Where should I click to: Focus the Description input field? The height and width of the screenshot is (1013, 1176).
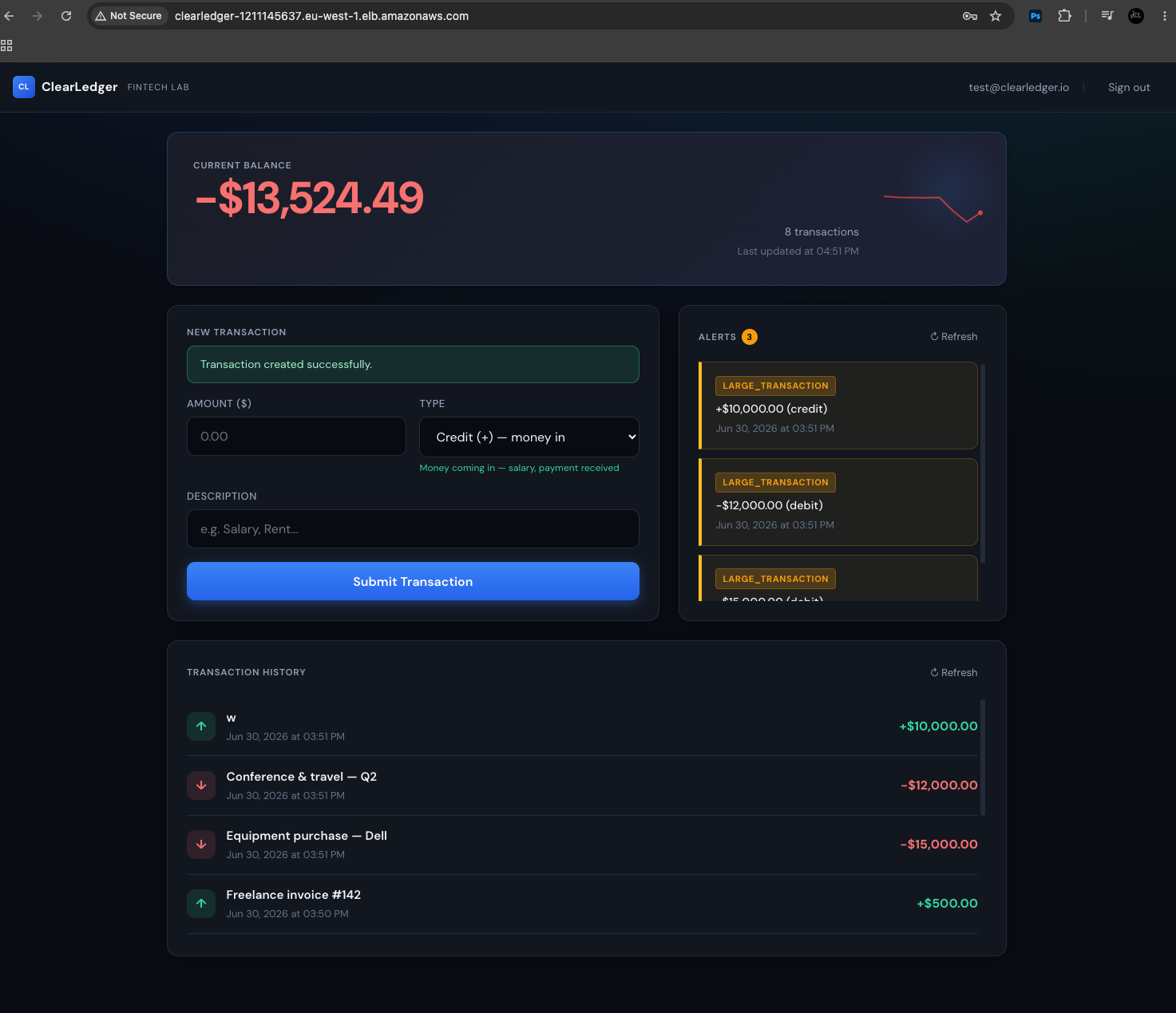pos(413,529)
